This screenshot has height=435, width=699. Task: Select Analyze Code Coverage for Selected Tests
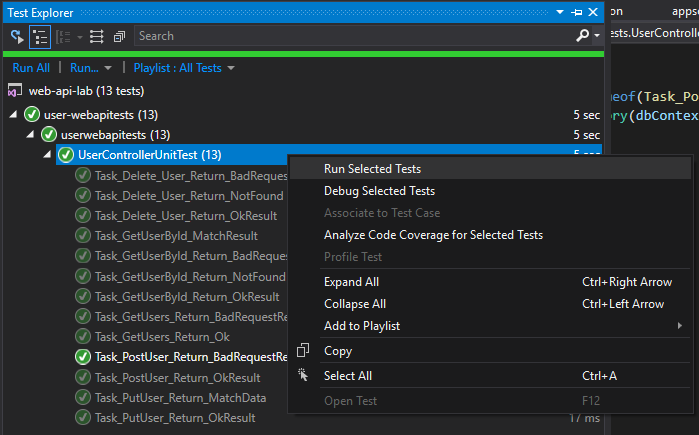coord(433,235)
